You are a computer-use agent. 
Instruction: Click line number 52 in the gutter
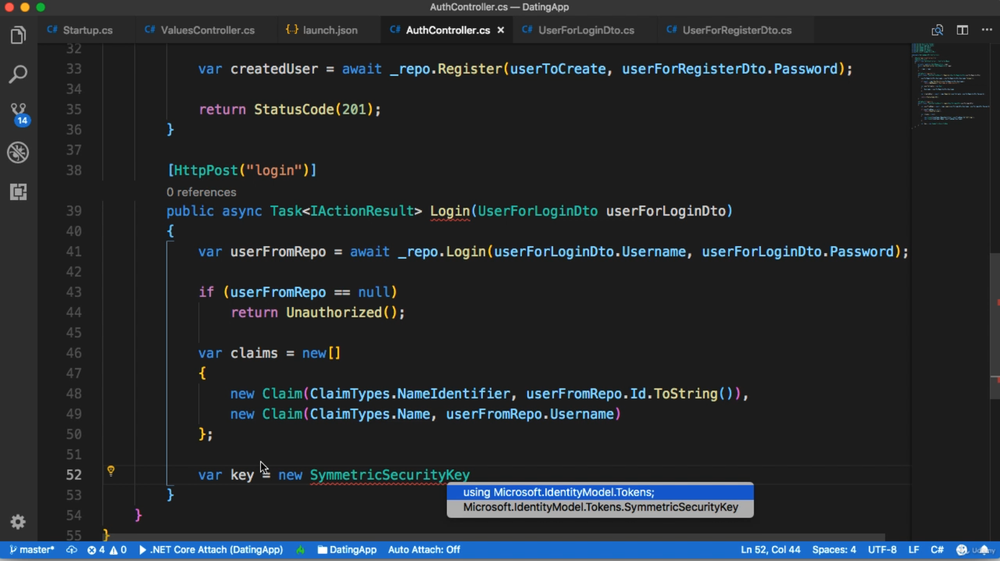click(74, 475)
